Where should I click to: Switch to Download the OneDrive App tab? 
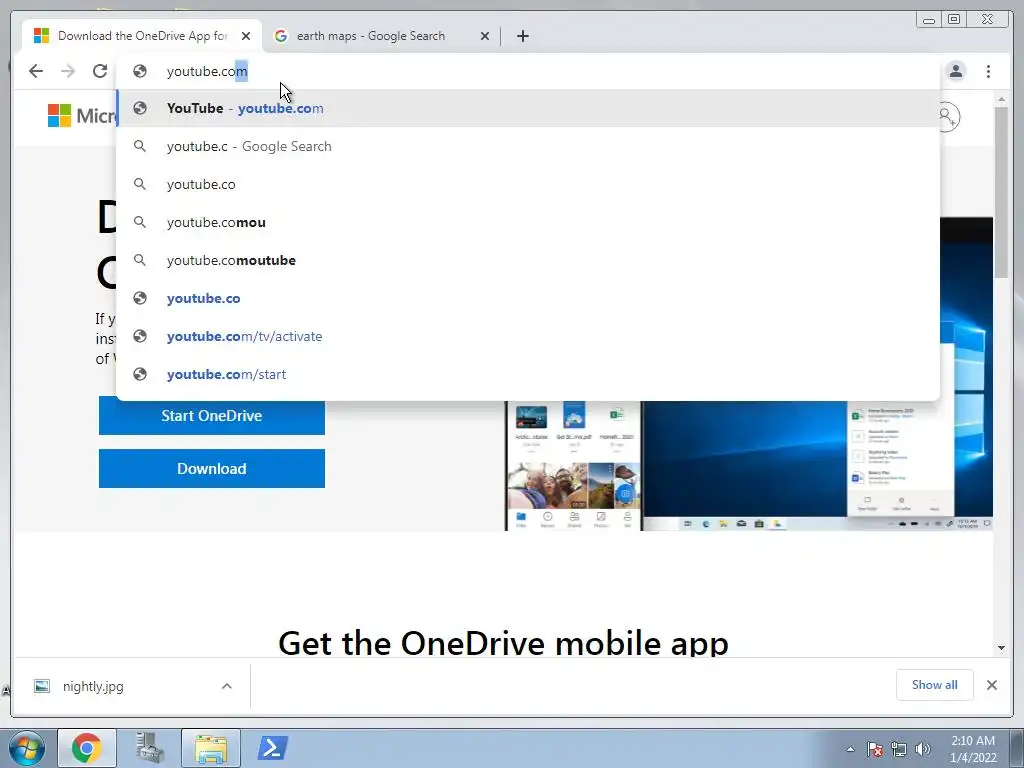[142, 36]
